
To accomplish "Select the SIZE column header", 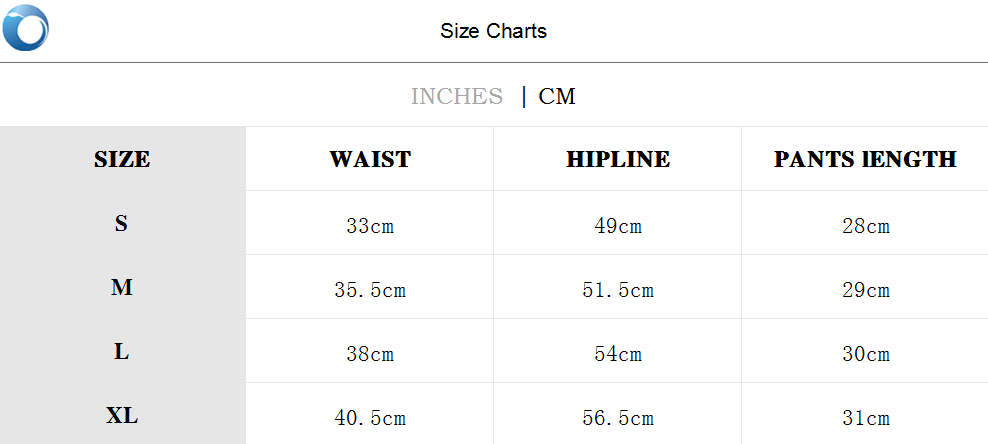I will point(122,159).
